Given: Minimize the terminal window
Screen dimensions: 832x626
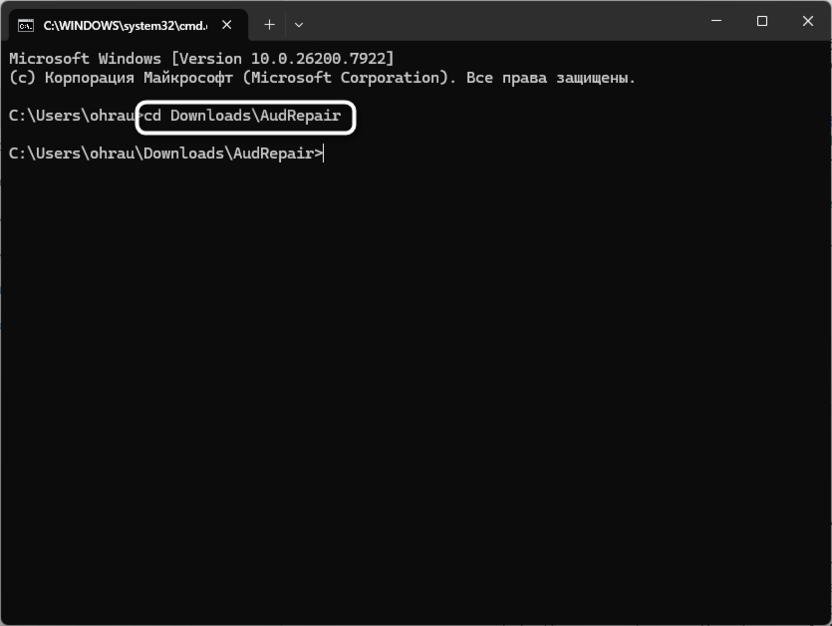Looking at the screenshot, I should (x=716, y=21).
